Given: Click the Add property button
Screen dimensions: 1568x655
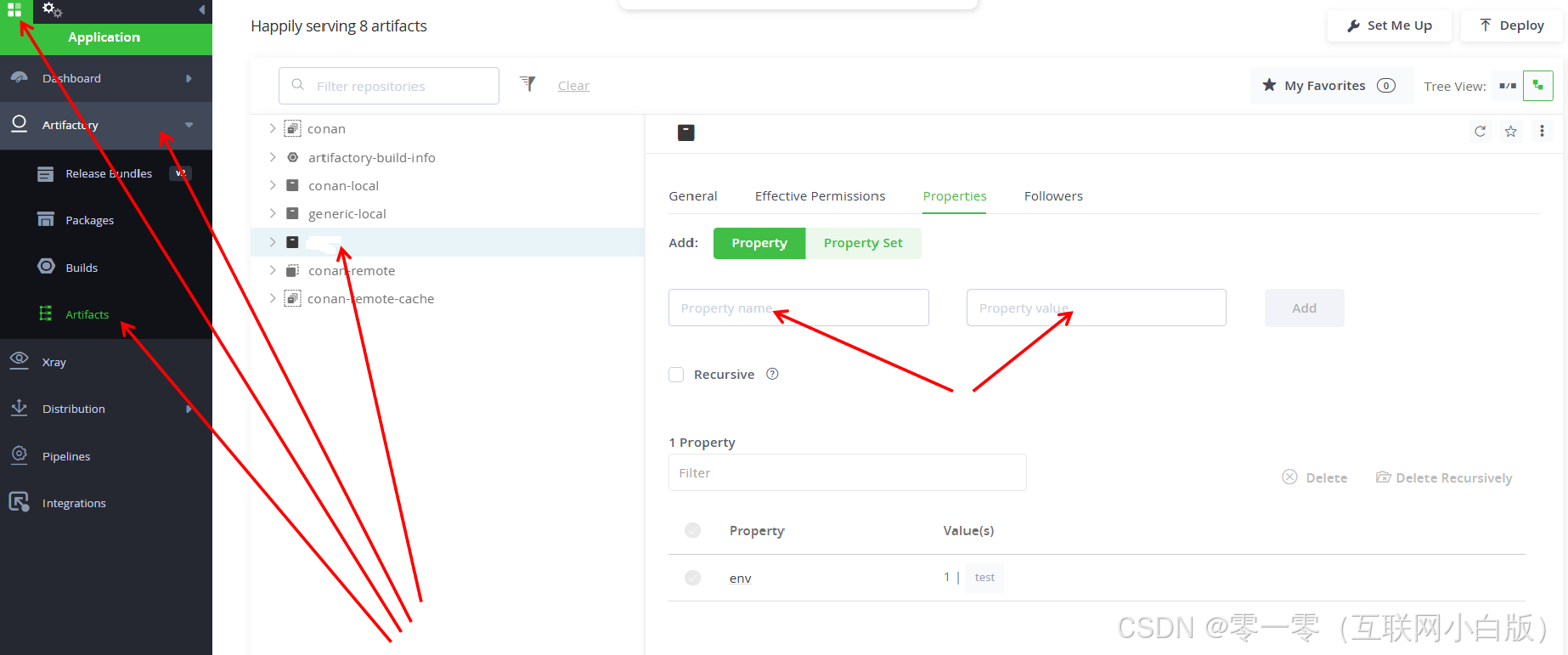Looking at the screenshot, I should [1304, 308].
